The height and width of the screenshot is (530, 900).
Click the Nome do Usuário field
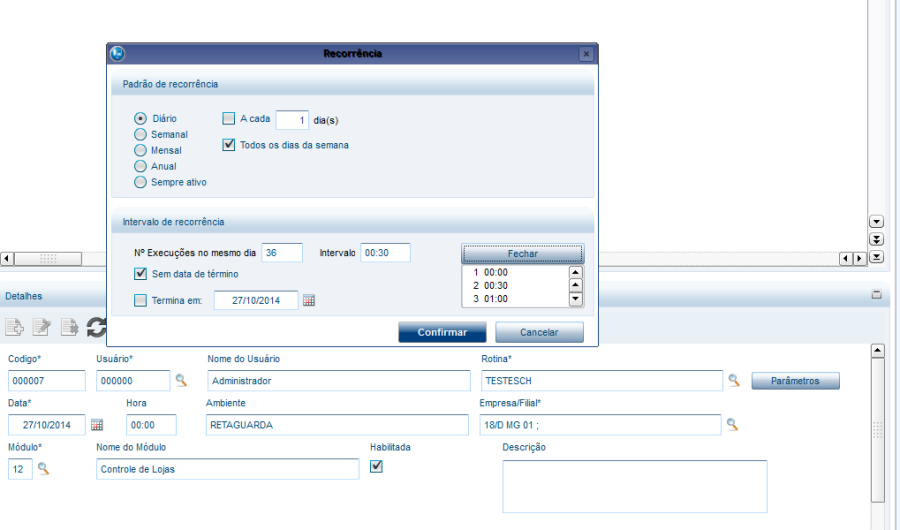point(339,381)
